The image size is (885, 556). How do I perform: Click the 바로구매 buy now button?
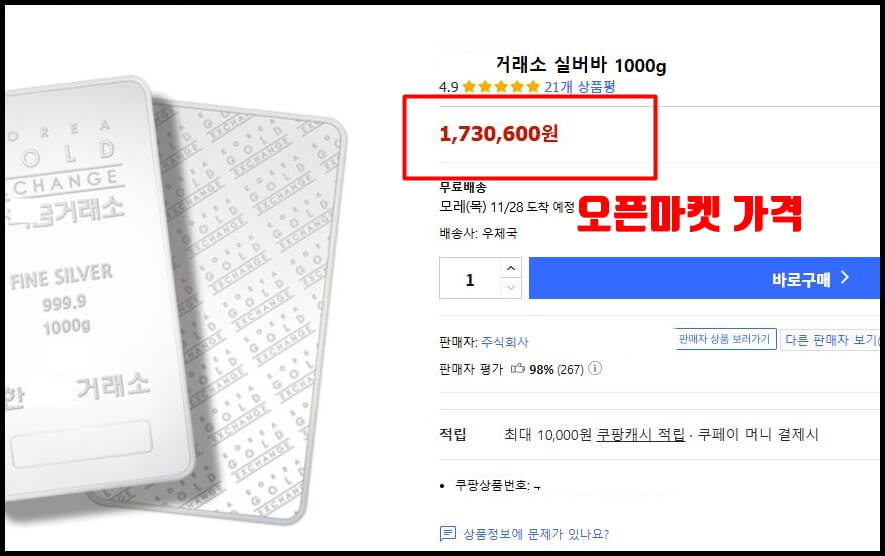pos(704,278)
